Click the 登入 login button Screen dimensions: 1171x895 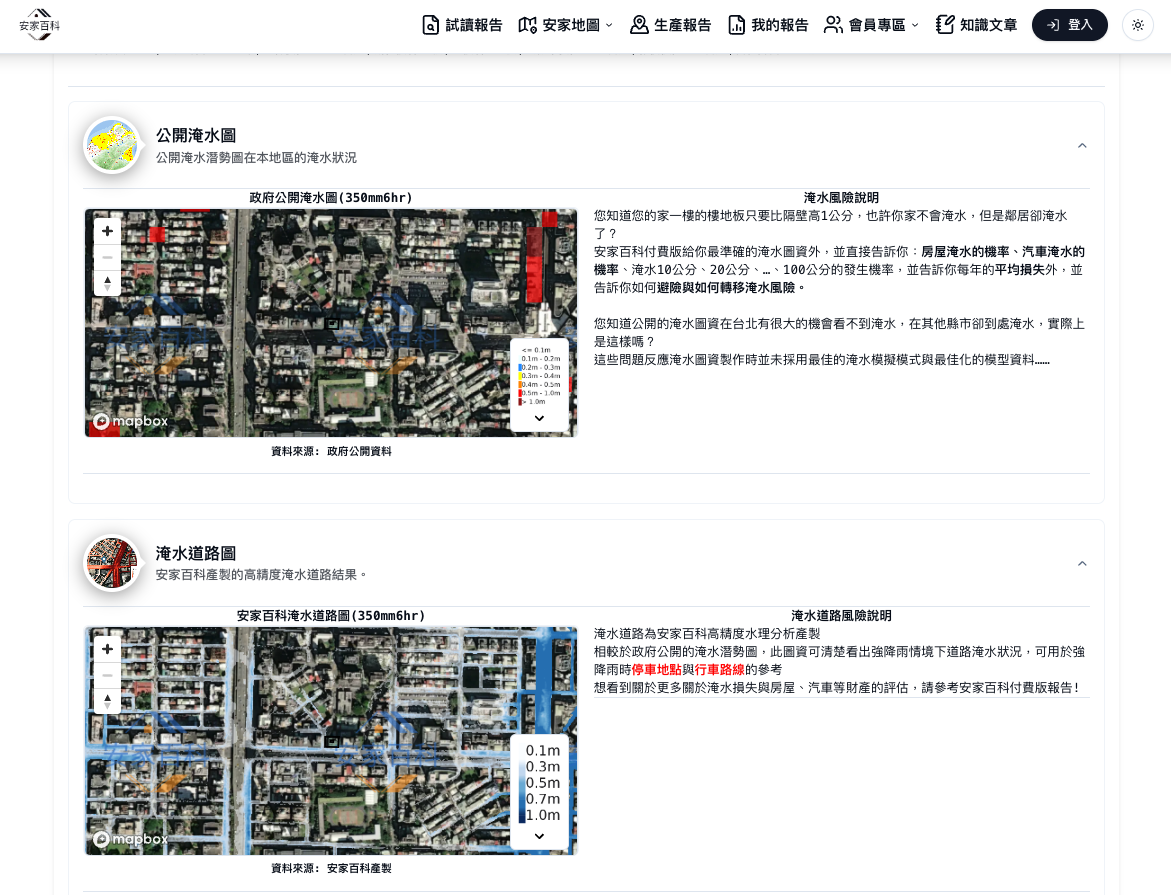click(x=1069, y=25)
